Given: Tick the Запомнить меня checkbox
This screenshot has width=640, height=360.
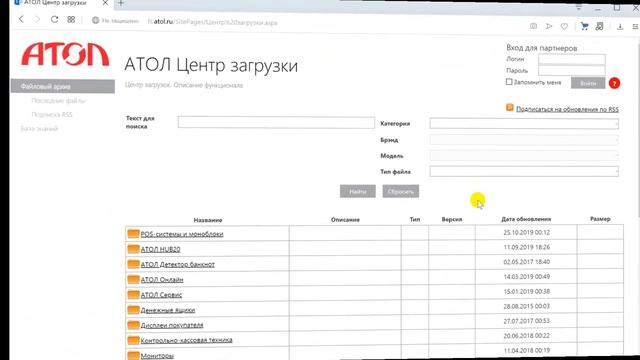Looking at the screenshot, I should [509, 82].
